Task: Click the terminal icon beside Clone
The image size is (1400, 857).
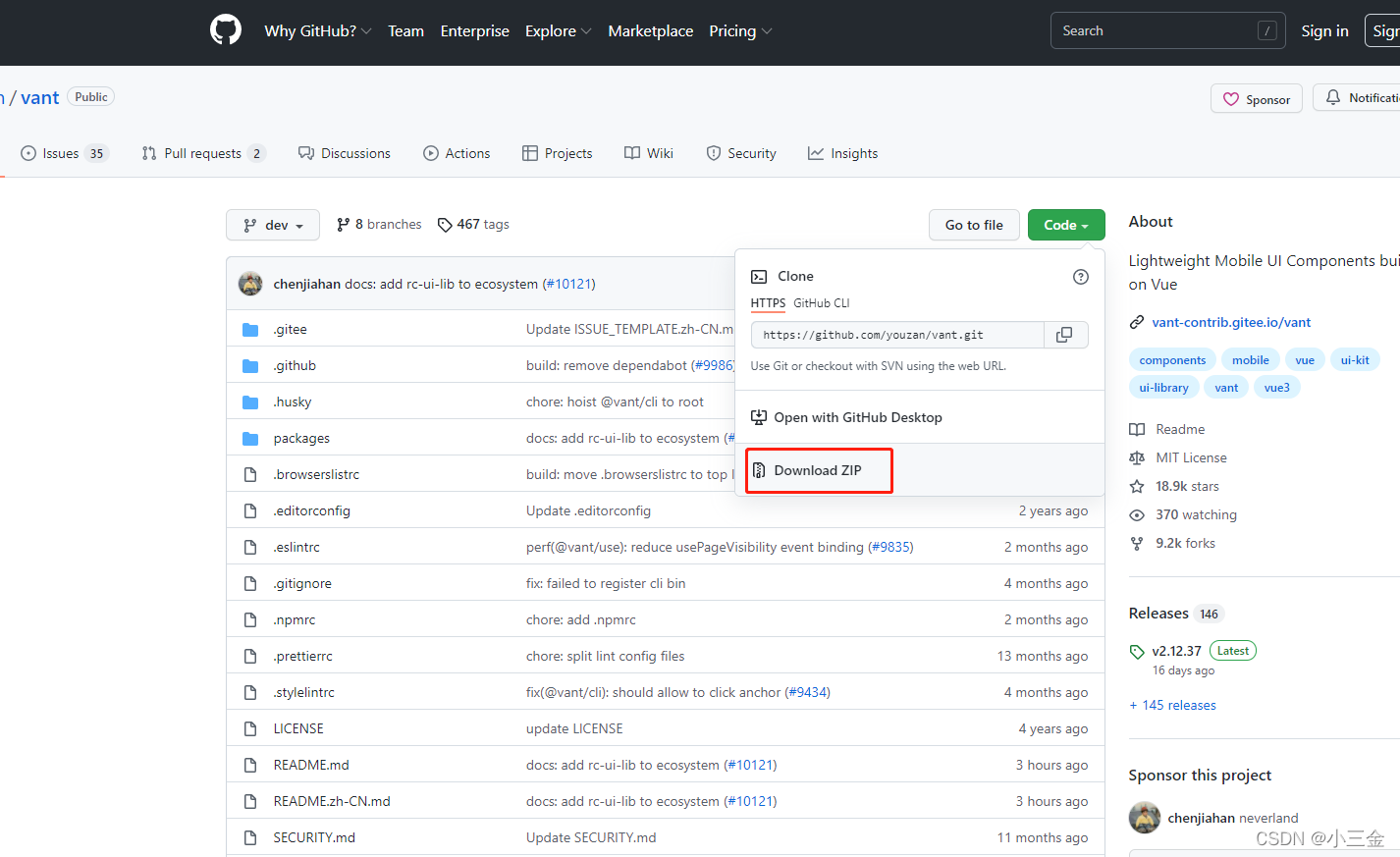Action: 759,277
